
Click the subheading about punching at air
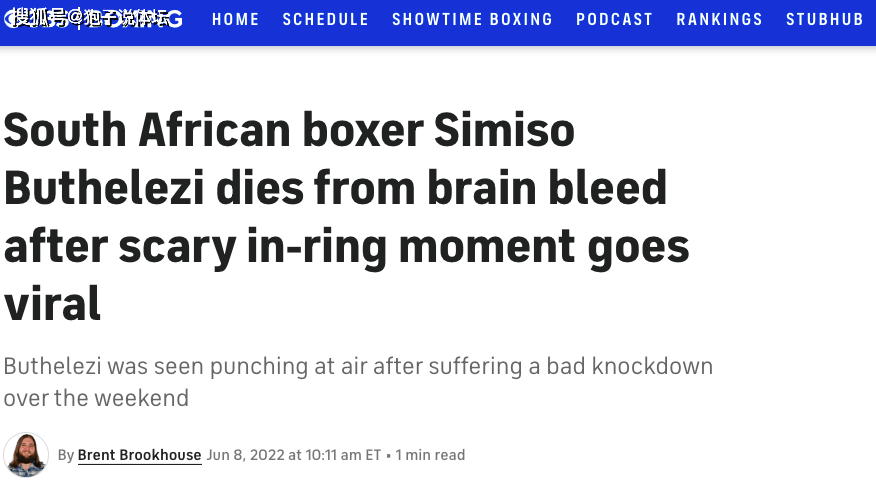[x=358, y=382]
